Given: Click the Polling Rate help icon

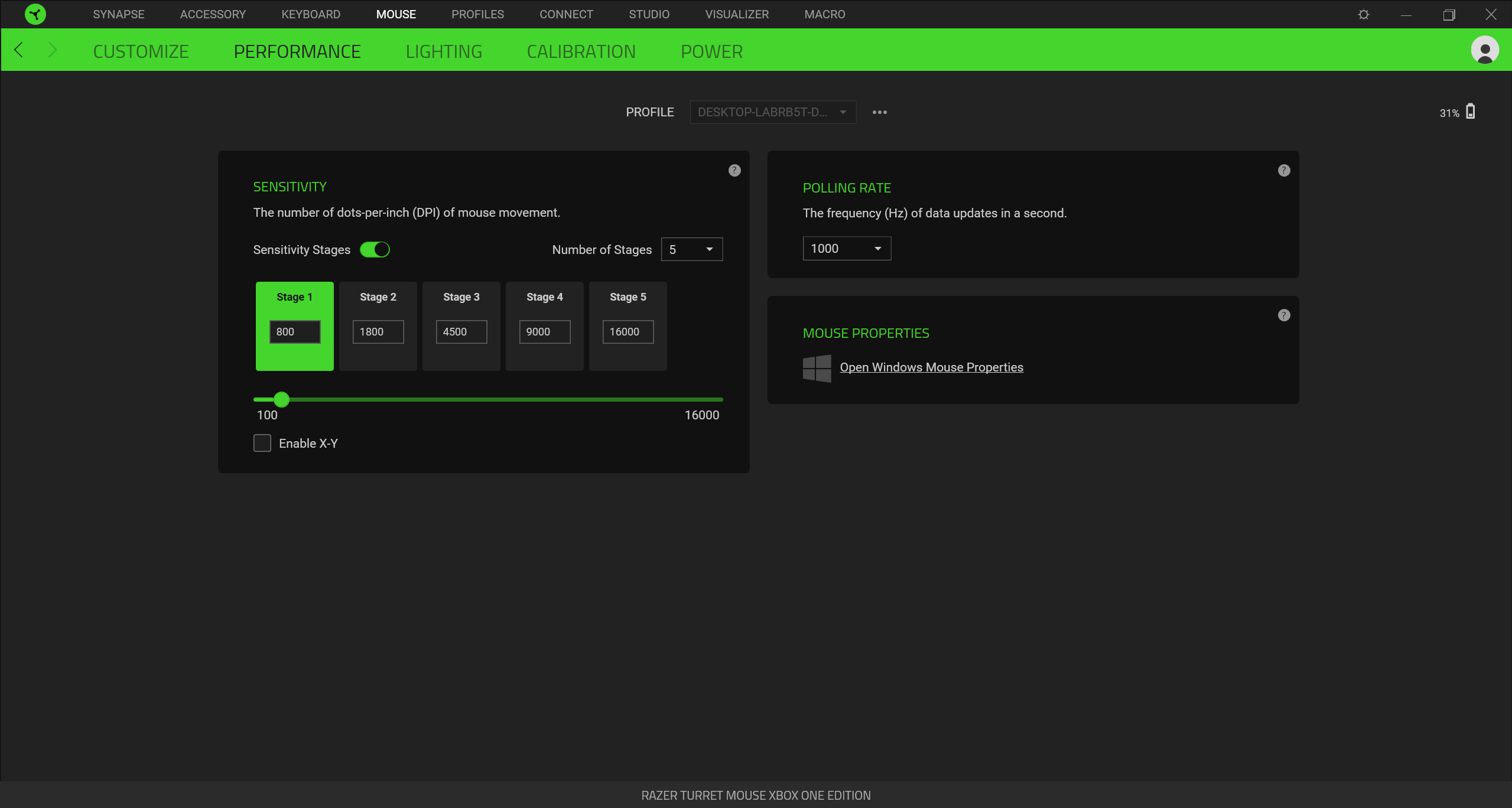Looking at the screenshot, I should pos(1284,171).
